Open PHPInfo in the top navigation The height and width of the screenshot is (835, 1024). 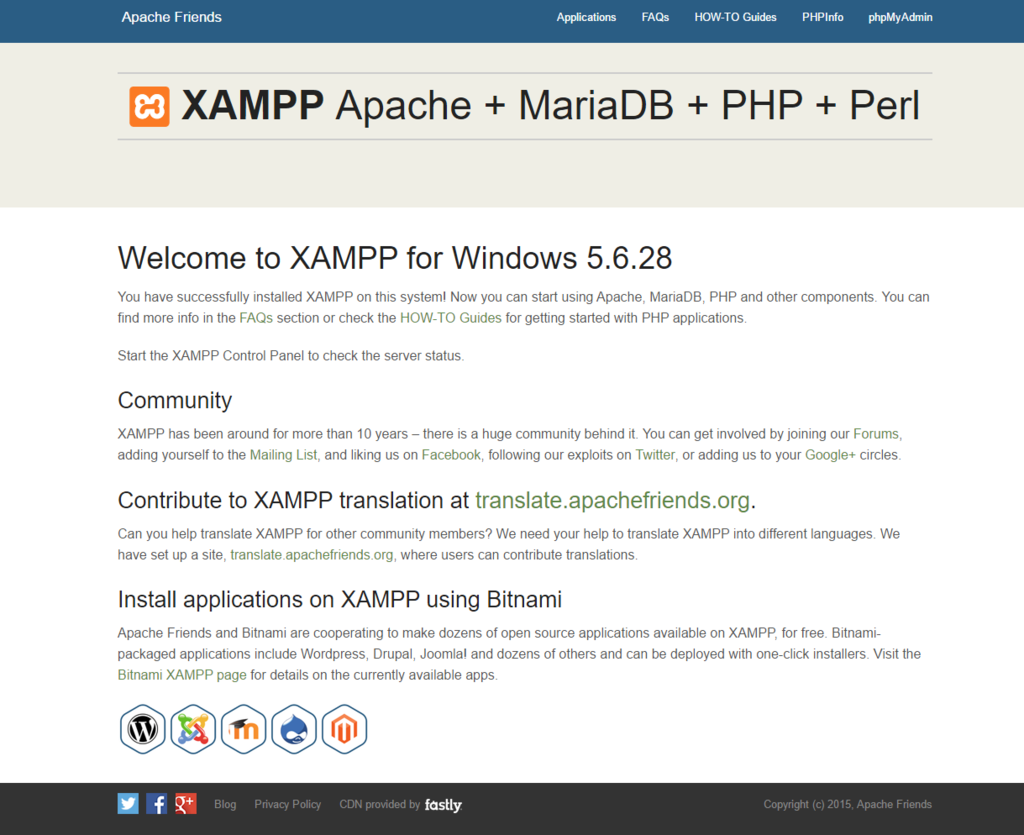tap(822, 18)
